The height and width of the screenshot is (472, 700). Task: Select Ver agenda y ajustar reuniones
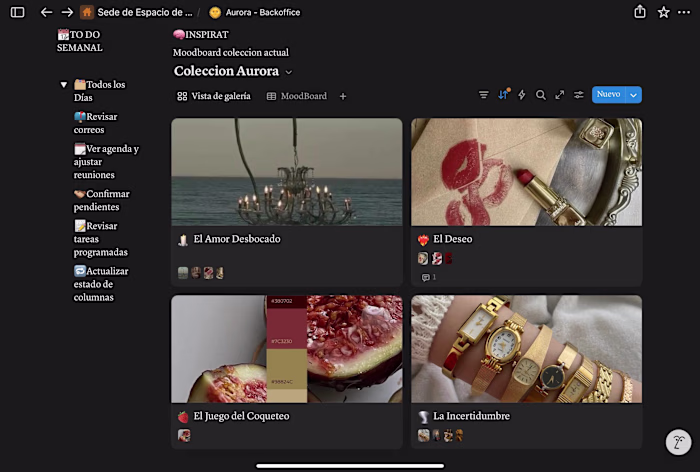pyautogui.click(x=106, y=161)
